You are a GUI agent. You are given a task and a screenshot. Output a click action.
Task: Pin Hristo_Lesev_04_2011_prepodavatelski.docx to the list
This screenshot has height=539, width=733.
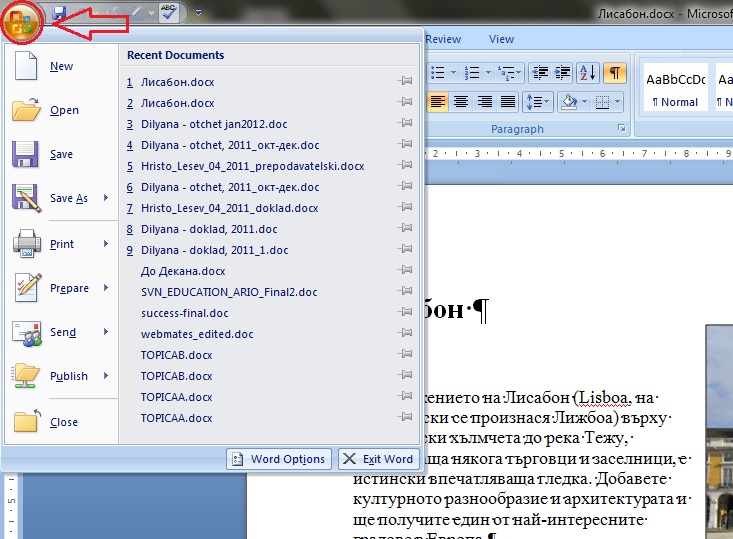405,165
